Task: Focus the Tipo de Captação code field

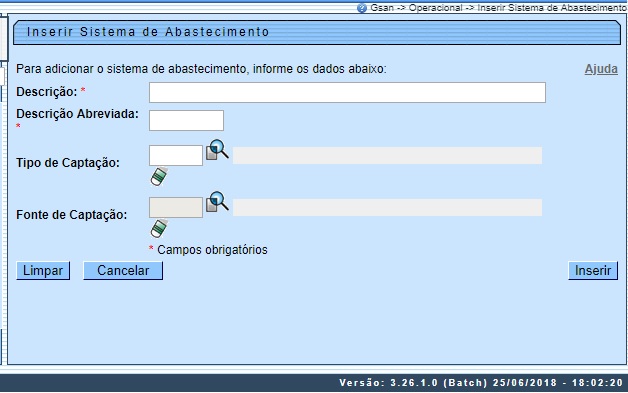Action: [176, 155]
